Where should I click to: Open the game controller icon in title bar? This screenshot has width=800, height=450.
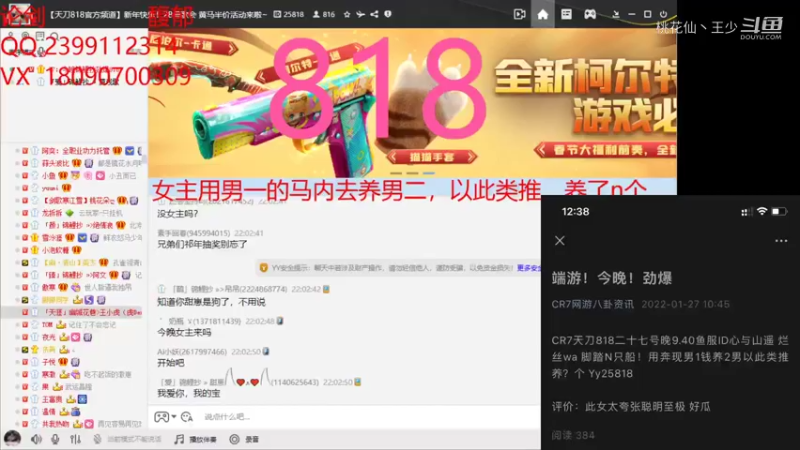click(x=590, y=14)
